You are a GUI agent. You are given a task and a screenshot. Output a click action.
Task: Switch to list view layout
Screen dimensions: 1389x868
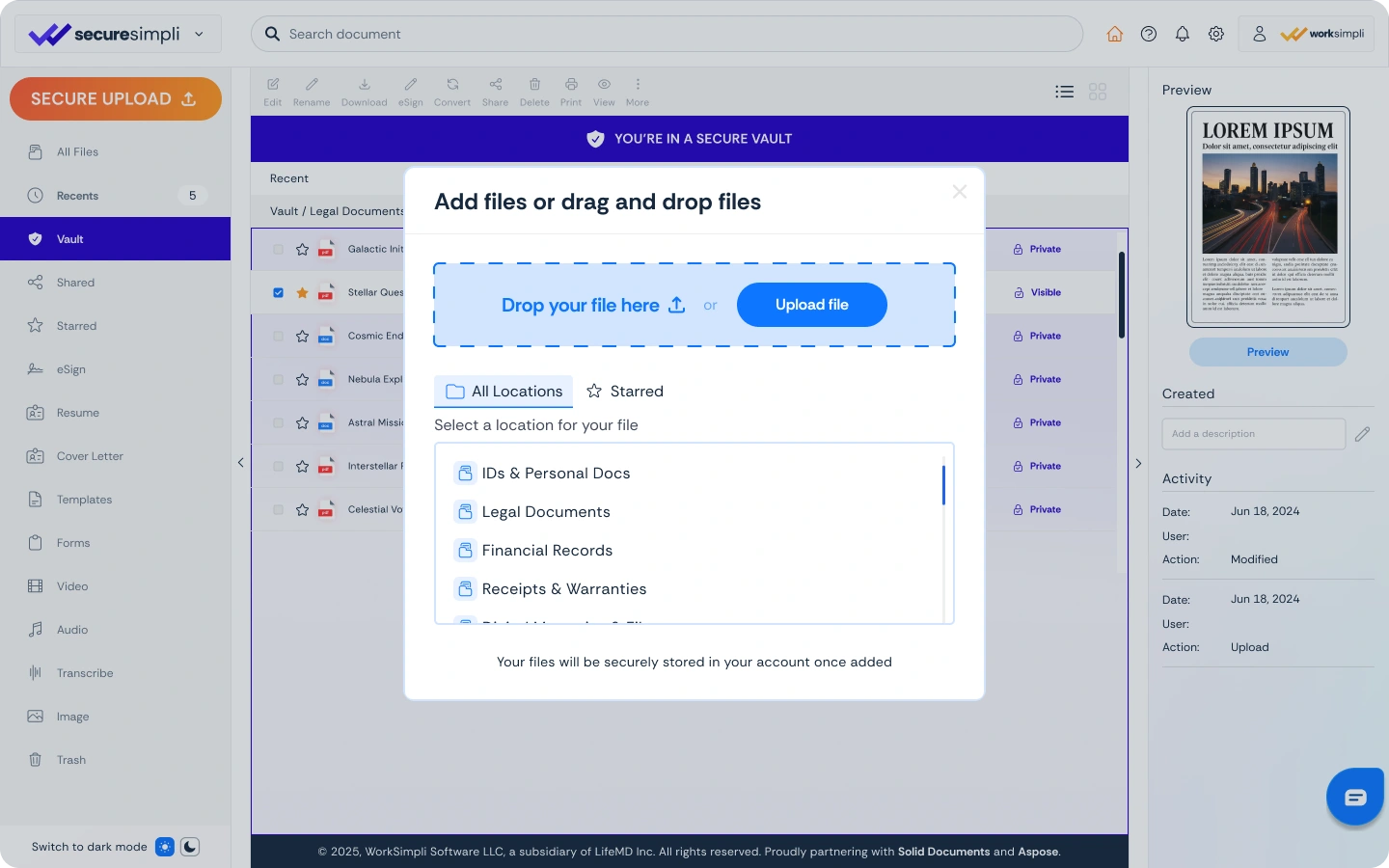(1065, 92)
